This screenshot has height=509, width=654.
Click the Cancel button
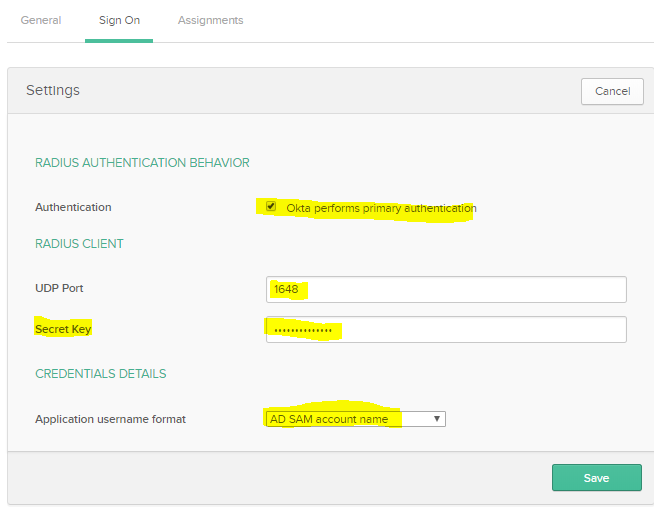pyautogui.click(x=612, y=91)
